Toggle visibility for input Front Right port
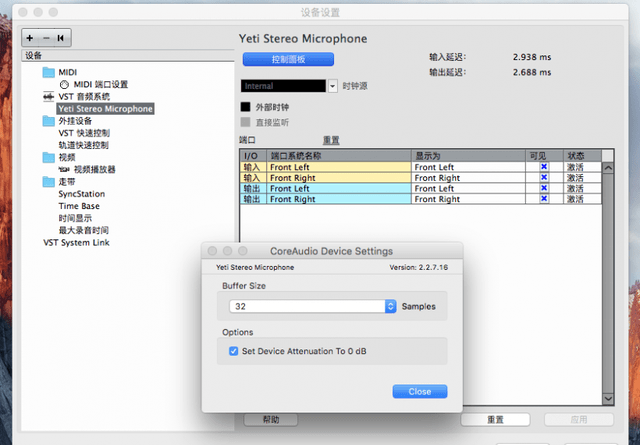 pos(544,177)
